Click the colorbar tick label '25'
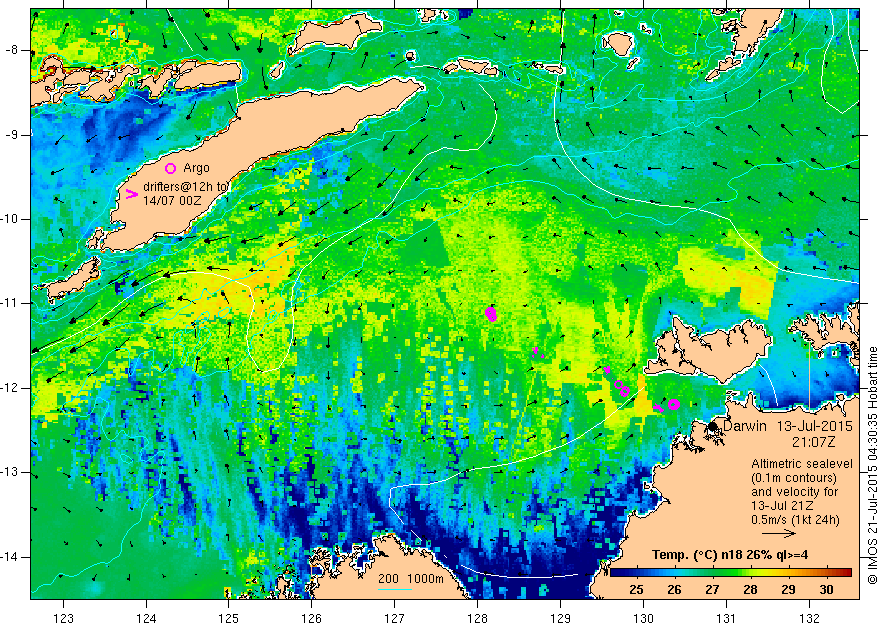 [636, 590]
